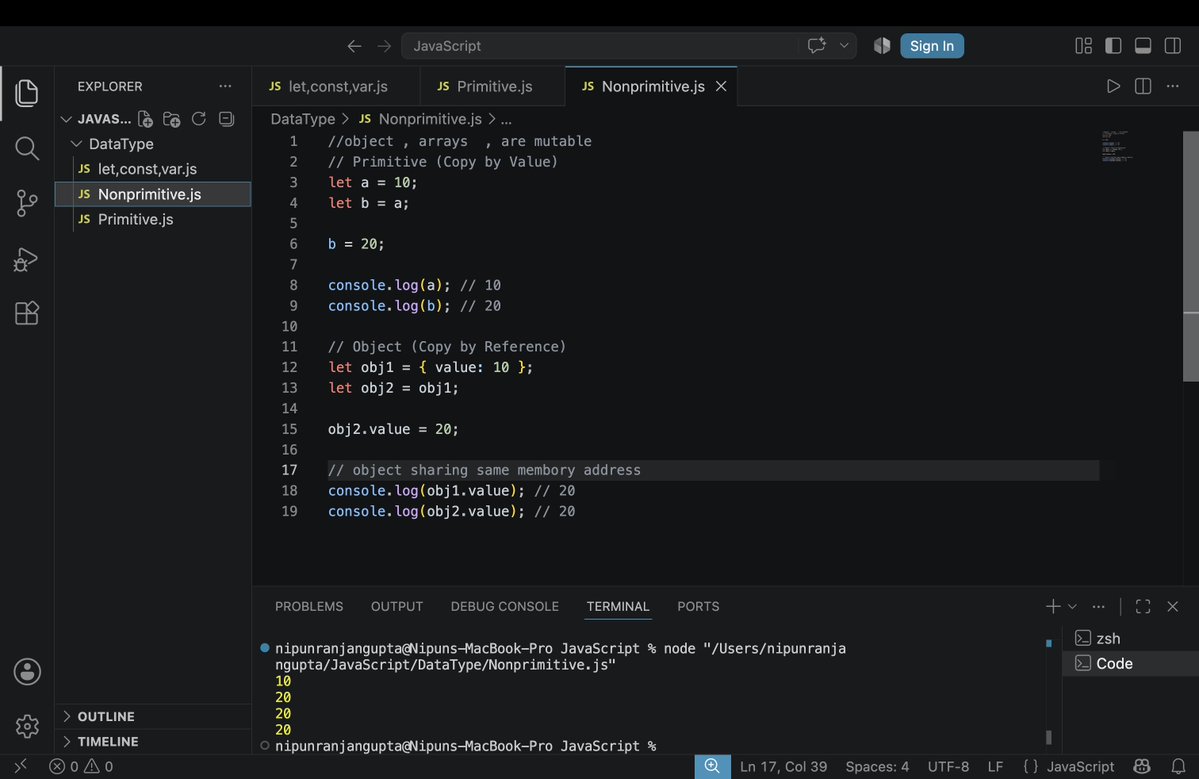Split the editor to the right
This screenshot has width=1199, height=779.
[1143, 86]
